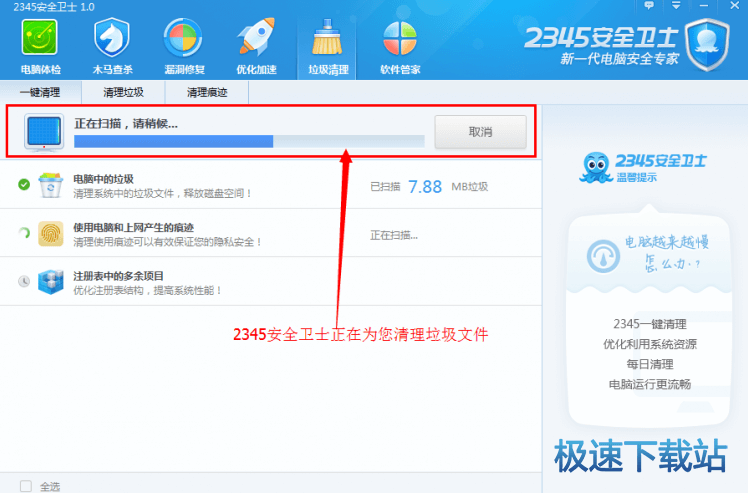Open 优化加速 rocket icon
Screen dimensions: 748x493
[x=256, y=38]
